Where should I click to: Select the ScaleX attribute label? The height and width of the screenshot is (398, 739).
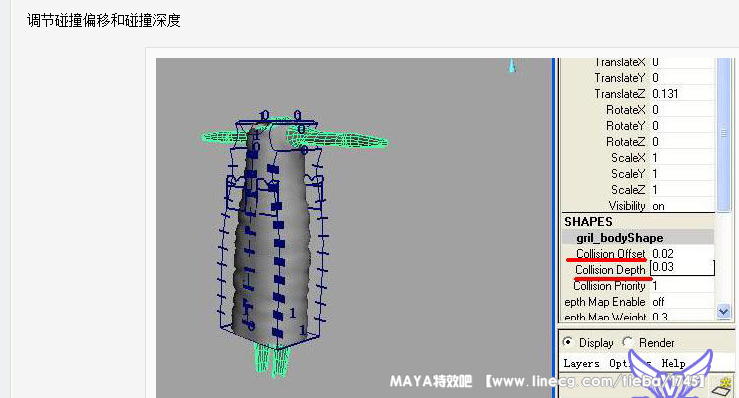pyautogui.click(x=628, y=158)
